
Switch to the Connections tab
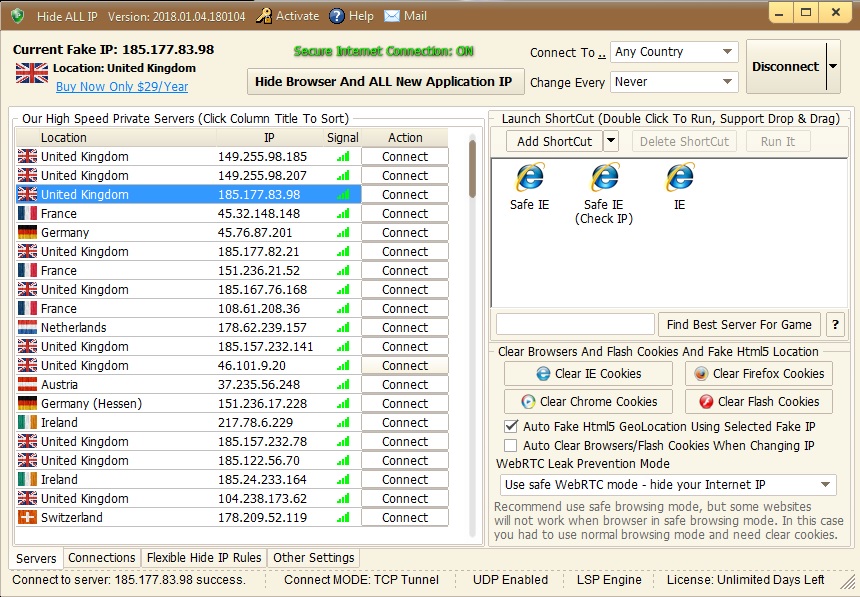coord(102,557)
